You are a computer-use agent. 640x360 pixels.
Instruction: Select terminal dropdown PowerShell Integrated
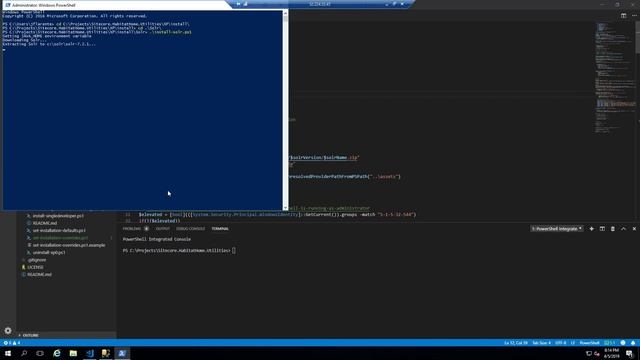557,229
